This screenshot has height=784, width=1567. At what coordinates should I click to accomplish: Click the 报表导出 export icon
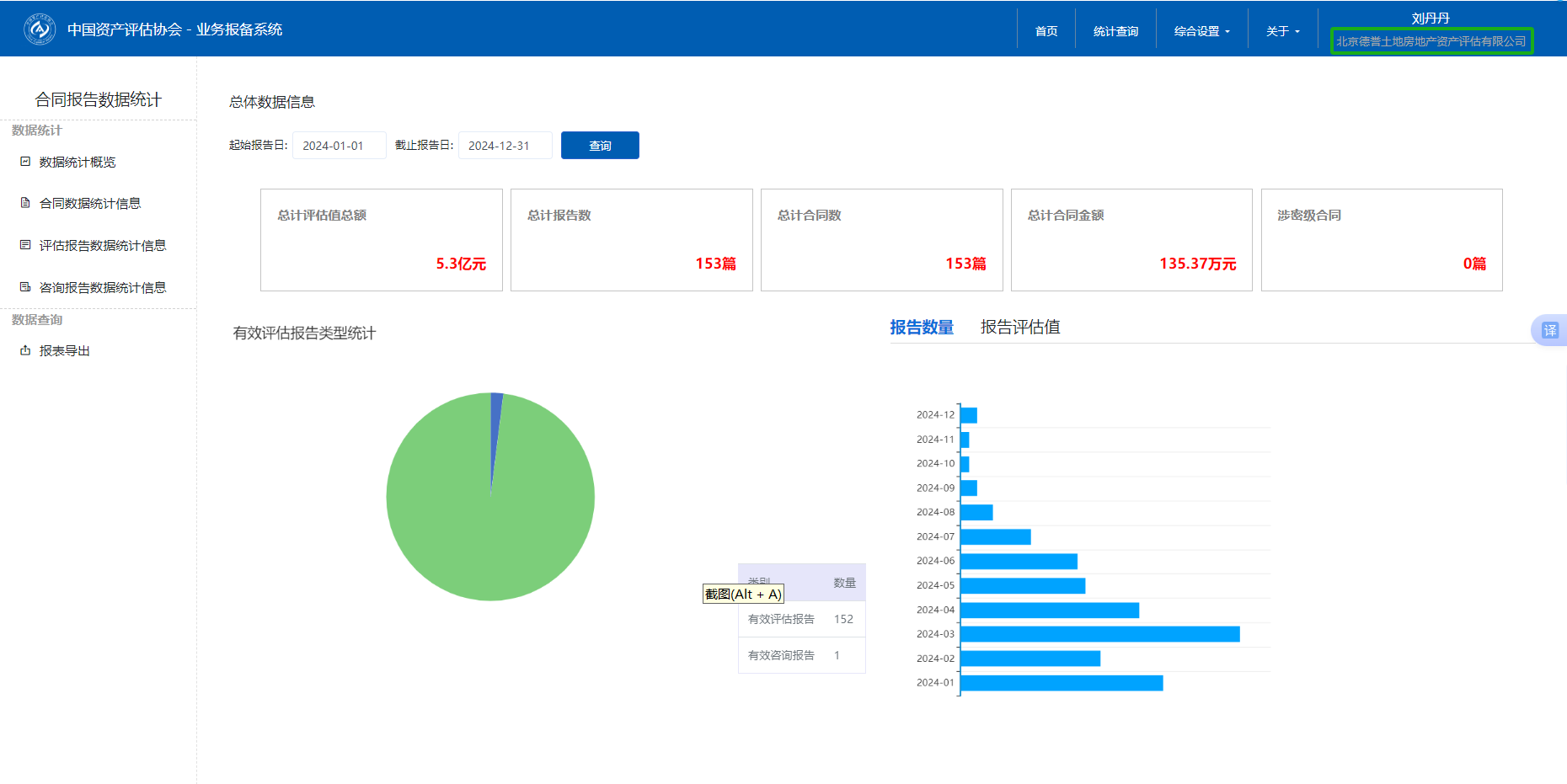point(25,350)
